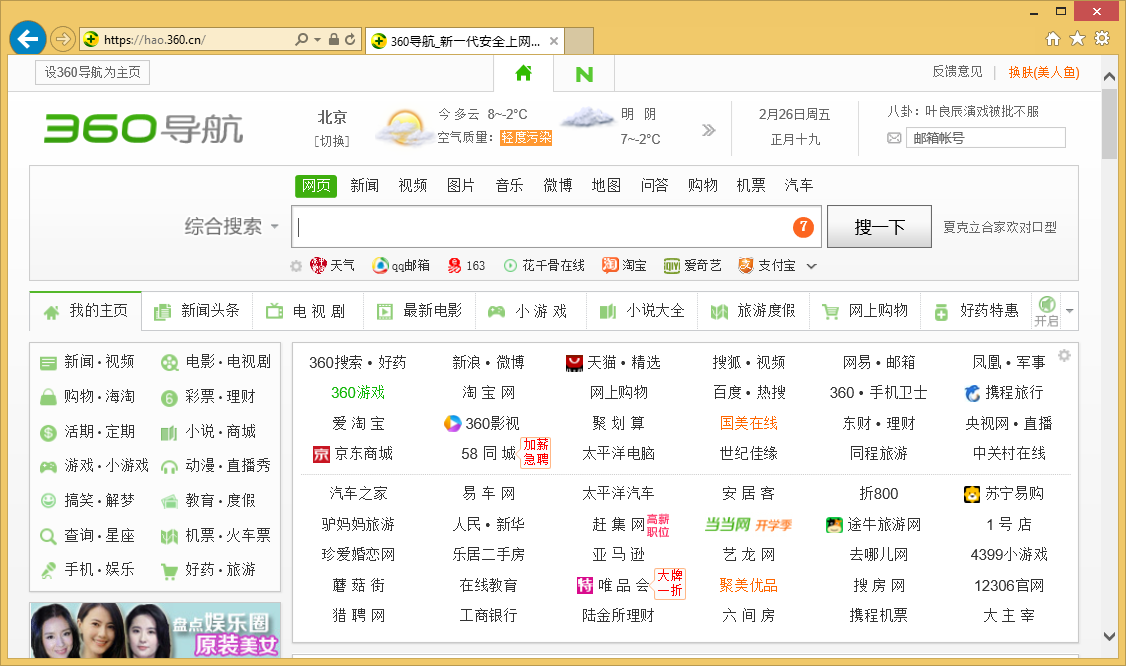Click the browser forward arrow button
This screenshot has height=666, width=1126.
[x=63, y=40]
